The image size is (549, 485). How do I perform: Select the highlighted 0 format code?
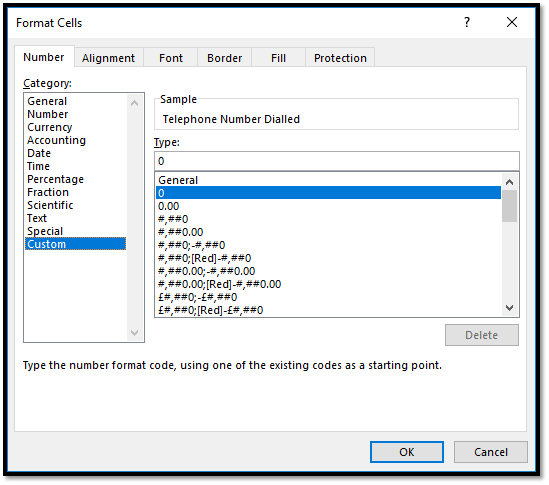[x=328, y=193]
